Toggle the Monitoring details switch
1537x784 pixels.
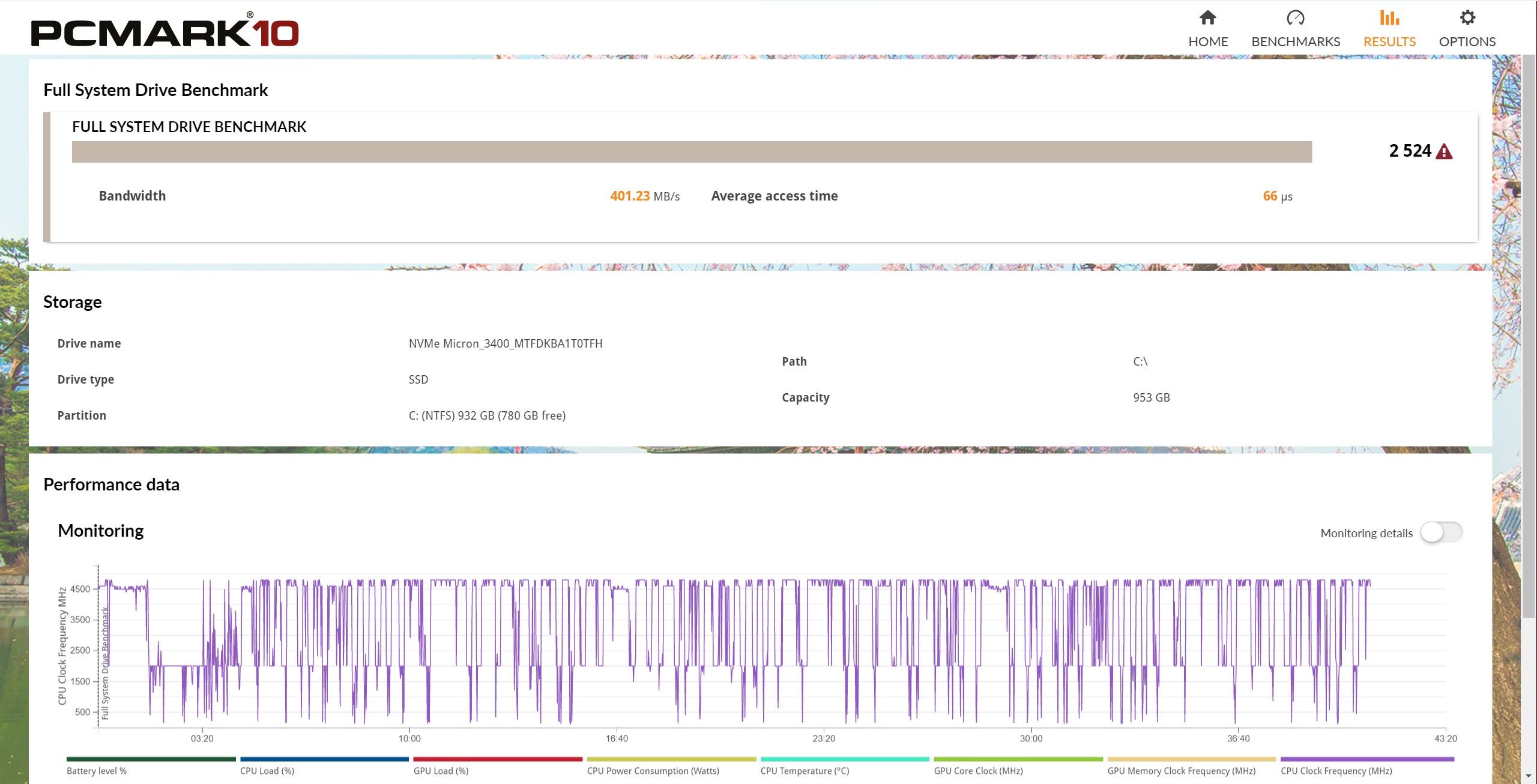tap(1441, 532)
